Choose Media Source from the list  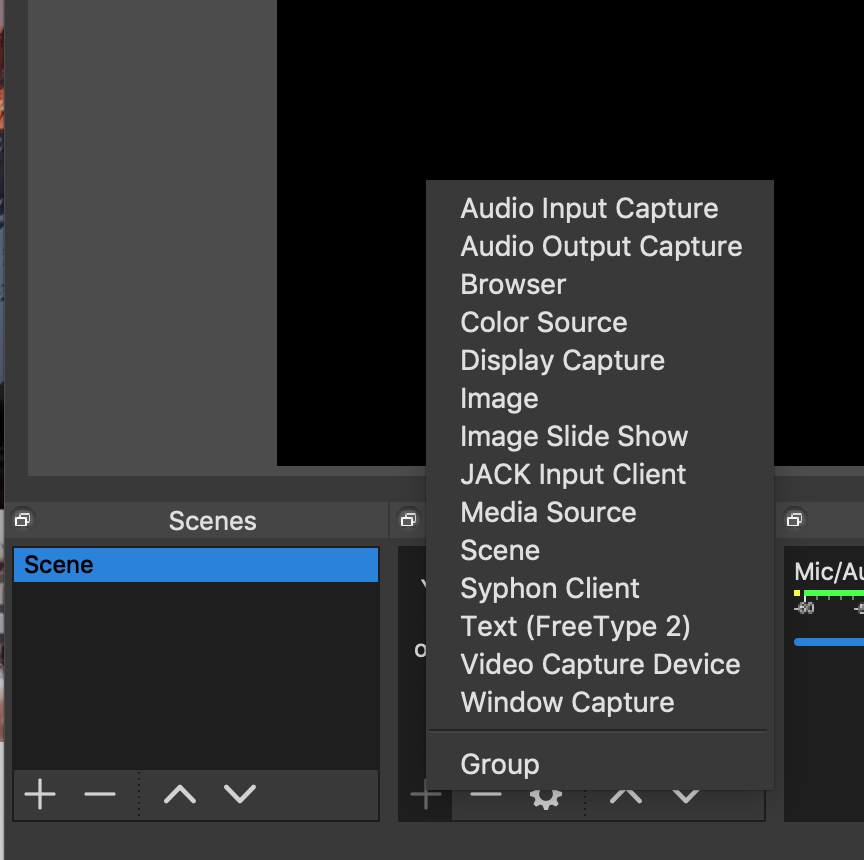coord(548,512)
